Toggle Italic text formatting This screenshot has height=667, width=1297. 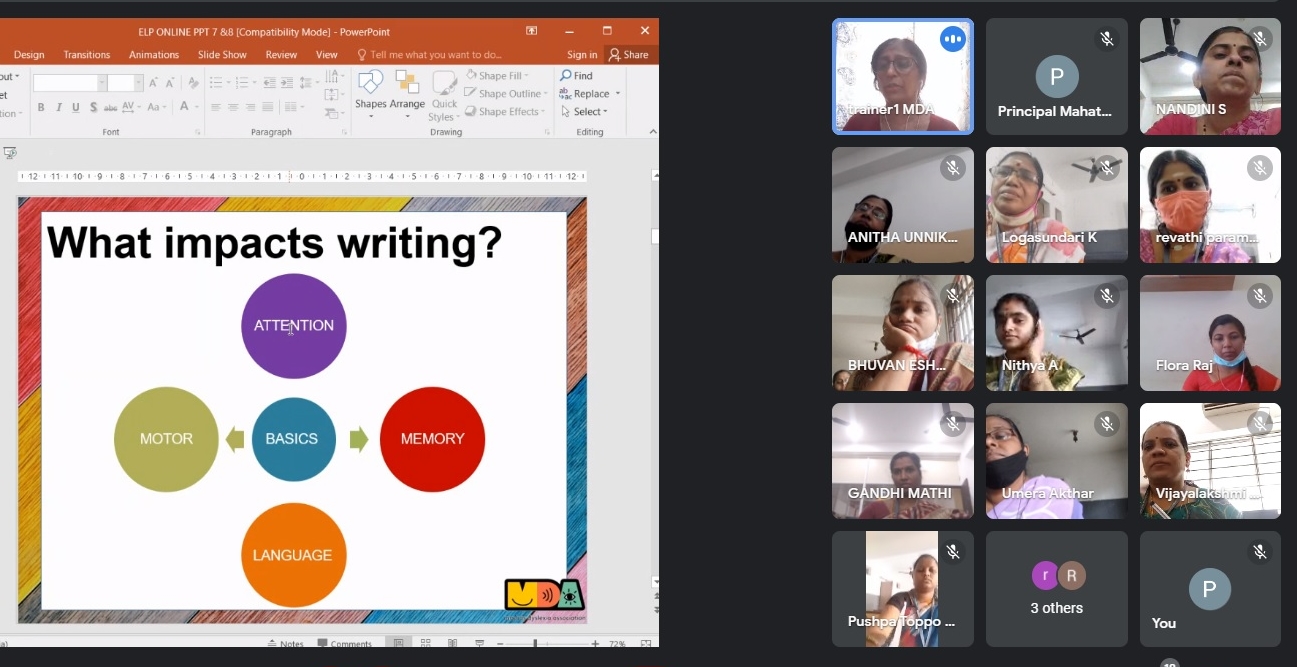(59, 107)
